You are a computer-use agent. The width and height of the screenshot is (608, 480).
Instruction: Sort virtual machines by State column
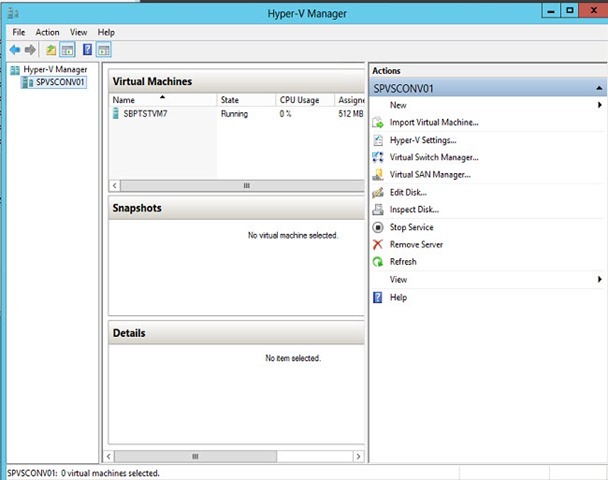[246, 100]
